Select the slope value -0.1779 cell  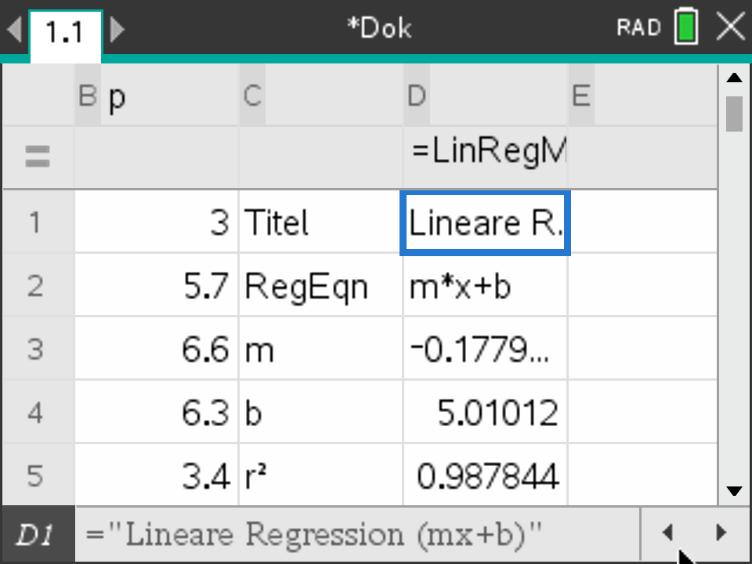click(485, 349)
